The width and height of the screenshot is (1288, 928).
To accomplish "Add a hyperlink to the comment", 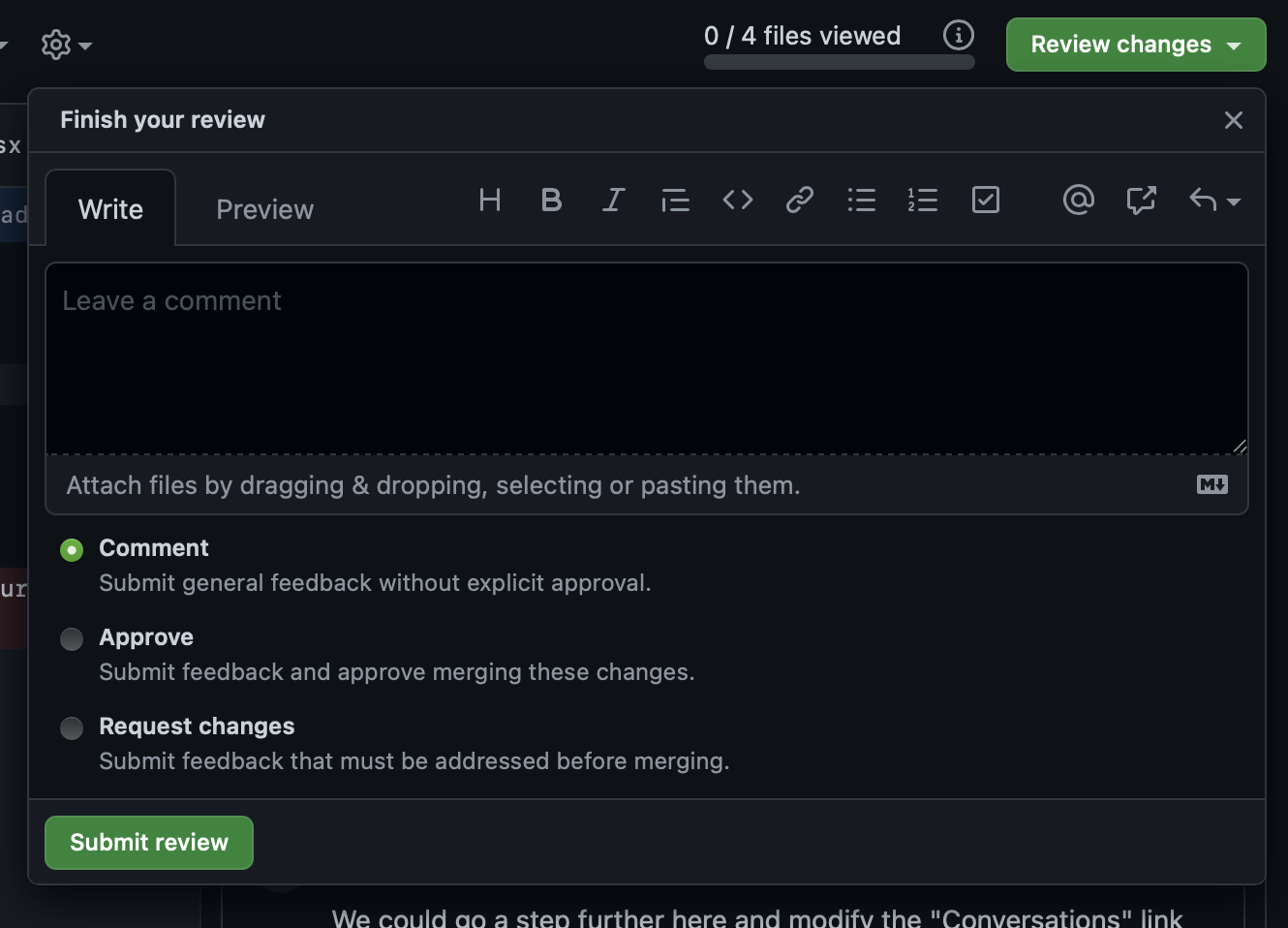I will [799, 201].
